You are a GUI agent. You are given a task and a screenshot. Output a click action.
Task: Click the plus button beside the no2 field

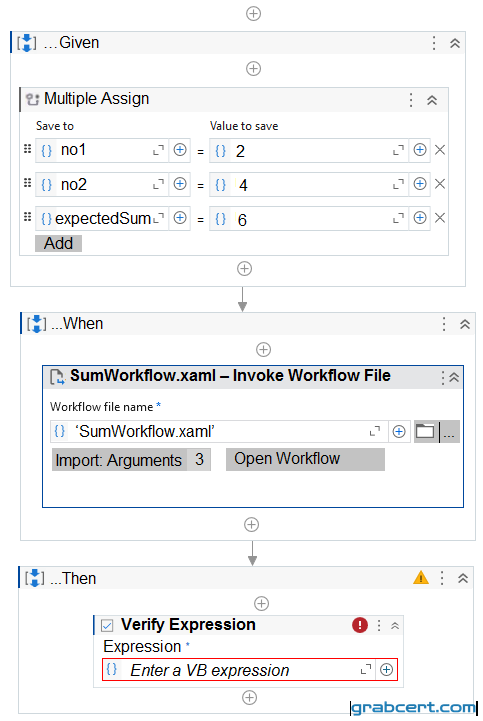tap(180, 184)
